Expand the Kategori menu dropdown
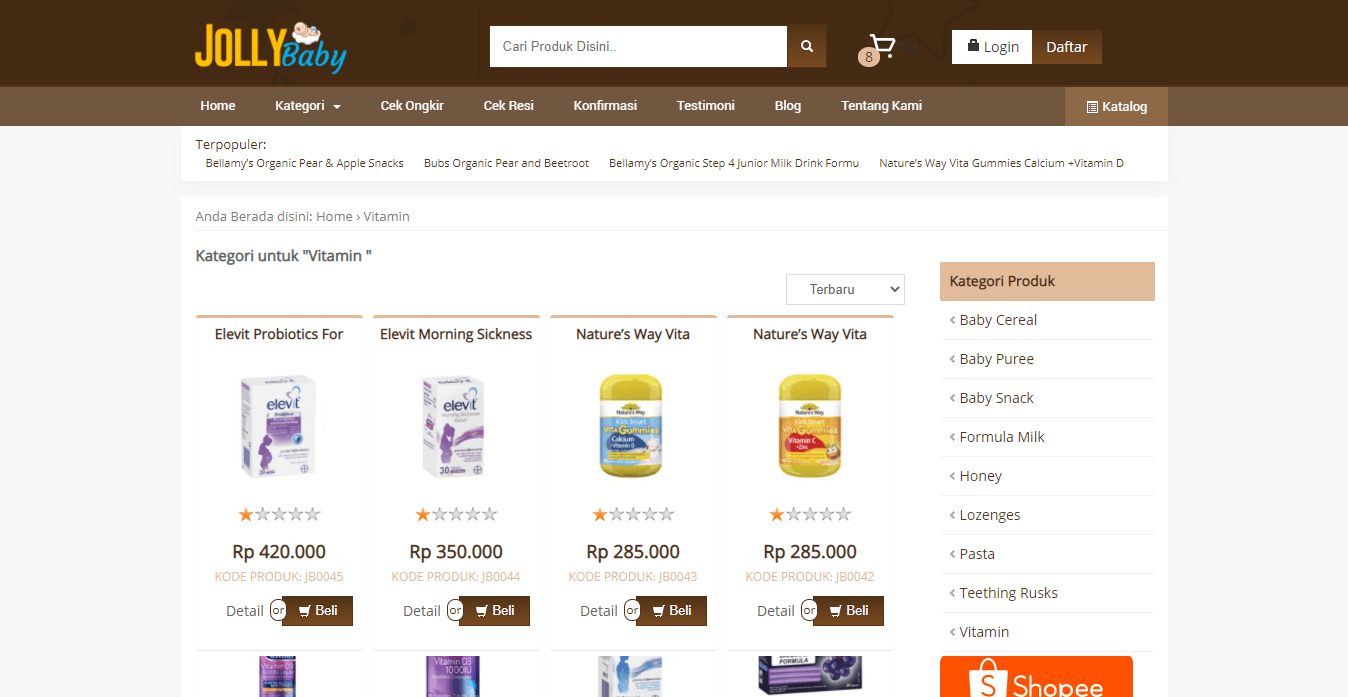 click(x=308, y=106)
